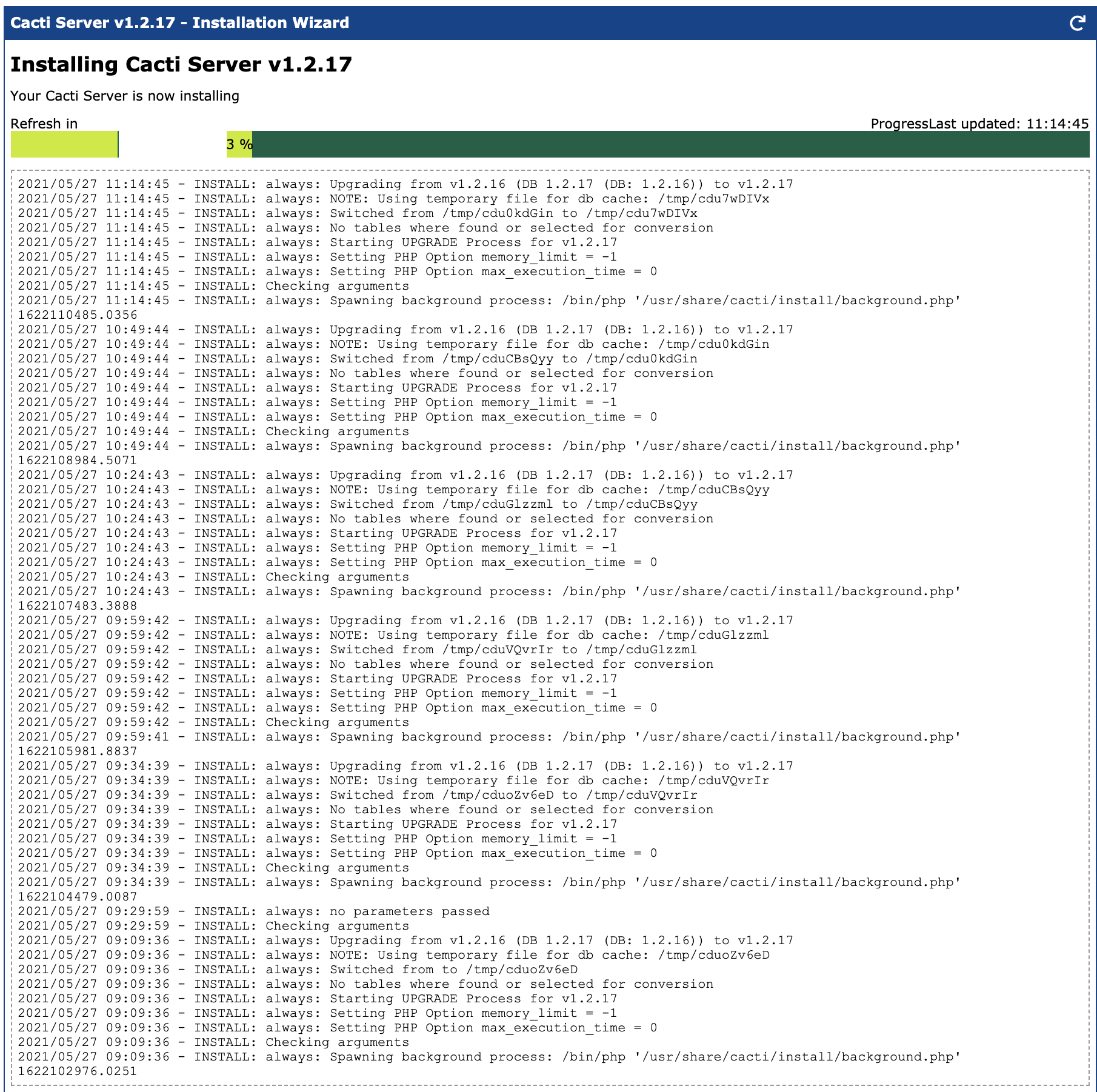The image size is (1097, 1092).
Task: Click 11:14:45 'Setting PHP Option memory_limit' line
Action: coord(318,257)
